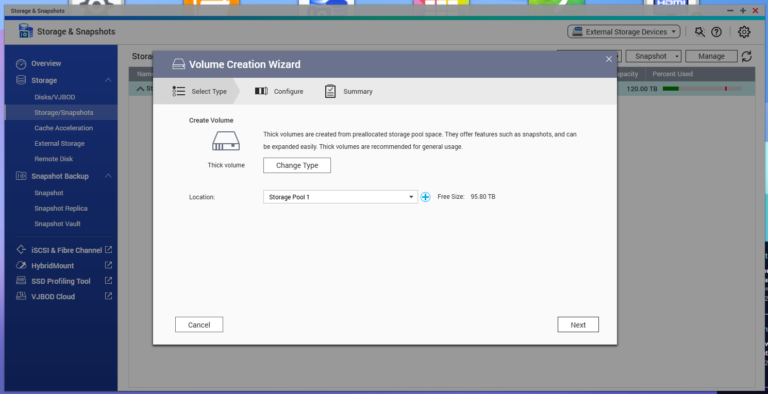The image size is (768, 394).
Task: Click the Configure step icon
Action: click(x=261, y=91)
